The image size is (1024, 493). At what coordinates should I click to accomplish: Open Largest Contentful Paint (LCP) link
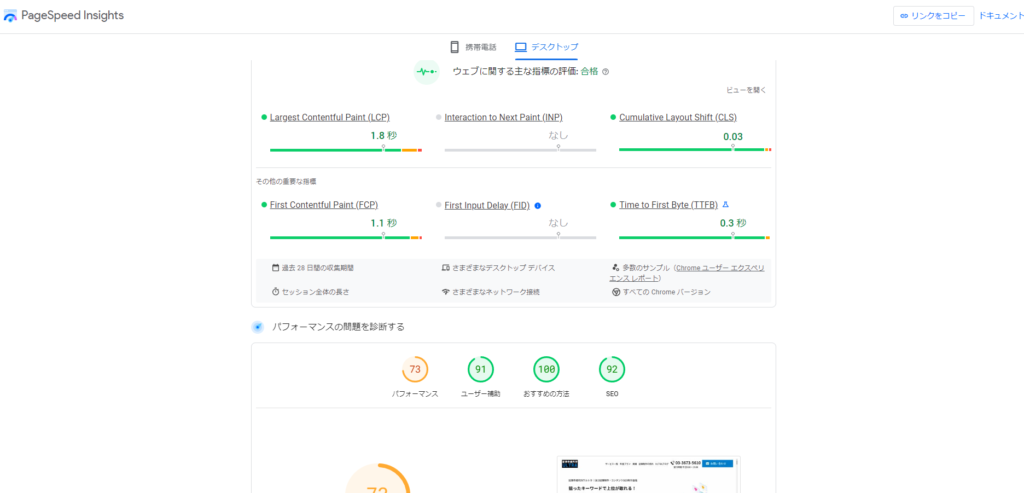330,118
